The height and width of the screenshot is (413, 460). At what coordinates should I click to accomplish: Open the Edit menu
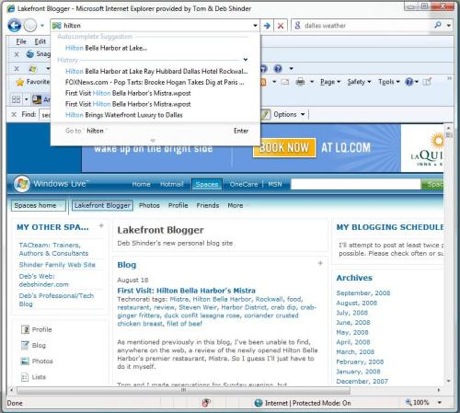coord(40,42)
